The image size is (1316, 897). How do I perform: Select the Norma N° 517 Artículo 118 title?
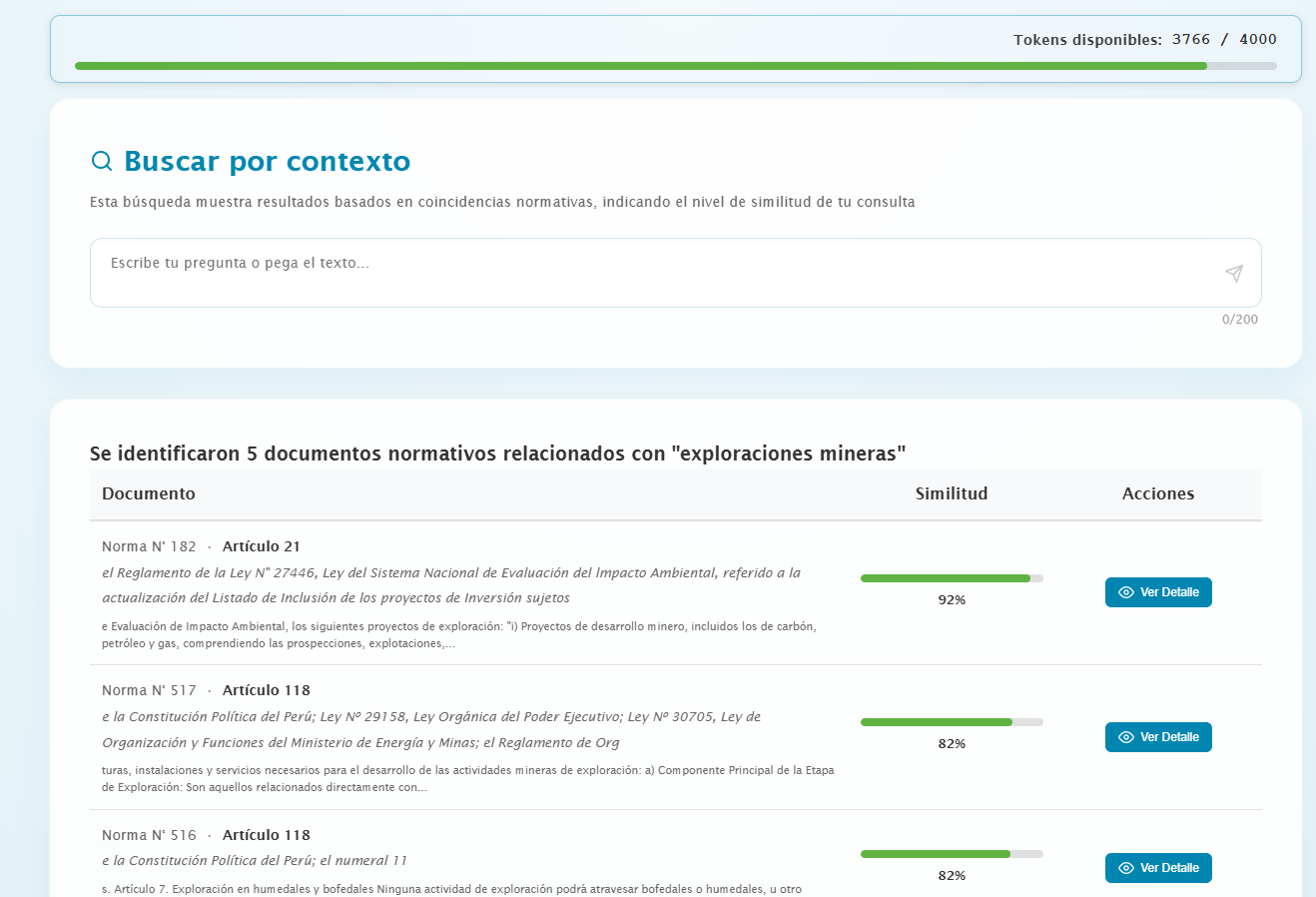(x=206, y=690)
